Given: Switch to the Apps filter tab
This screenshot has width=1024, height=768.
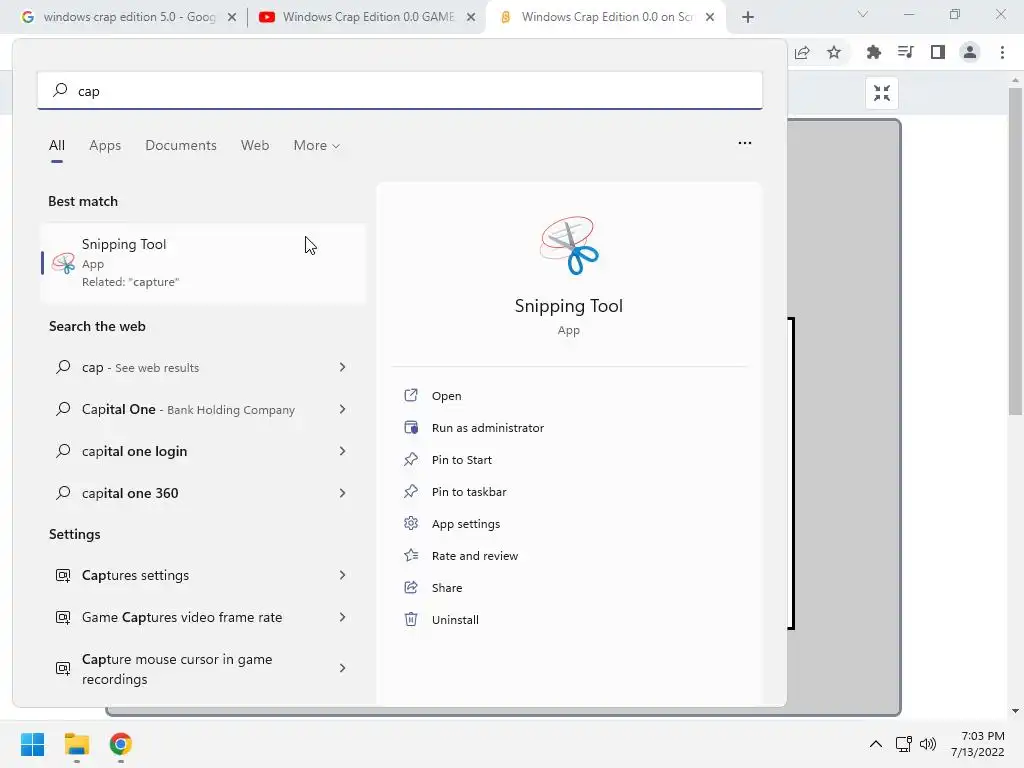Looking at the screenshot, I should coord(105,146).
